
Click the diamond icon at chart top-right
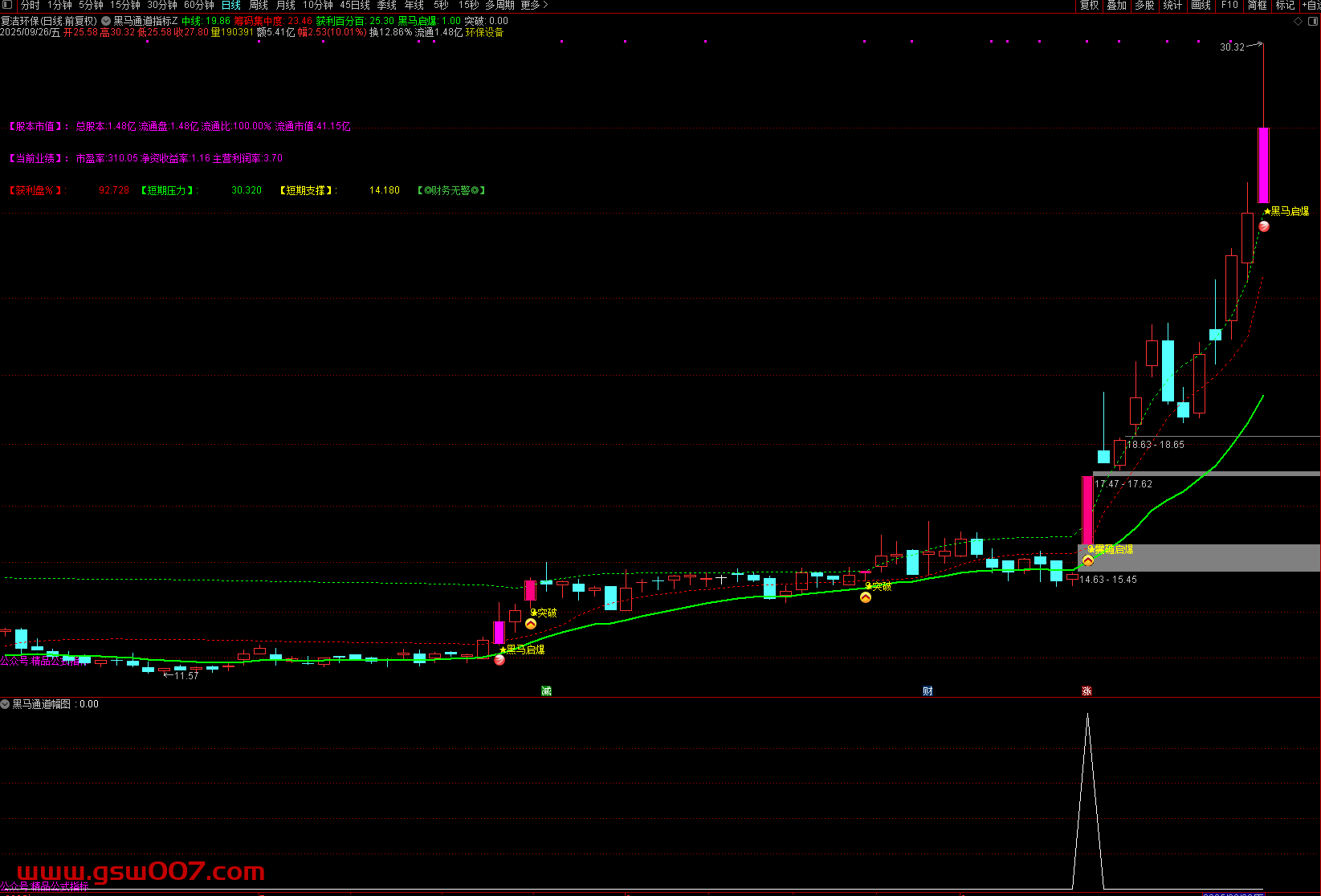click(x=1299, y=22)
